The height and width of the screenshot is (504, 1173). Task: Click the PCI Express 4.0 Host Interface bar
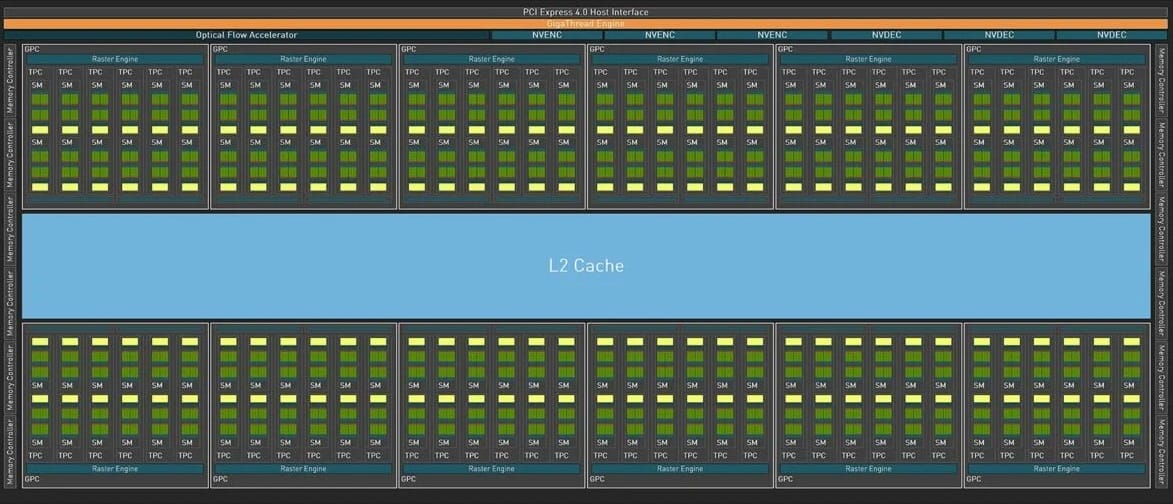pyautogui.click(x=586, y=12)
